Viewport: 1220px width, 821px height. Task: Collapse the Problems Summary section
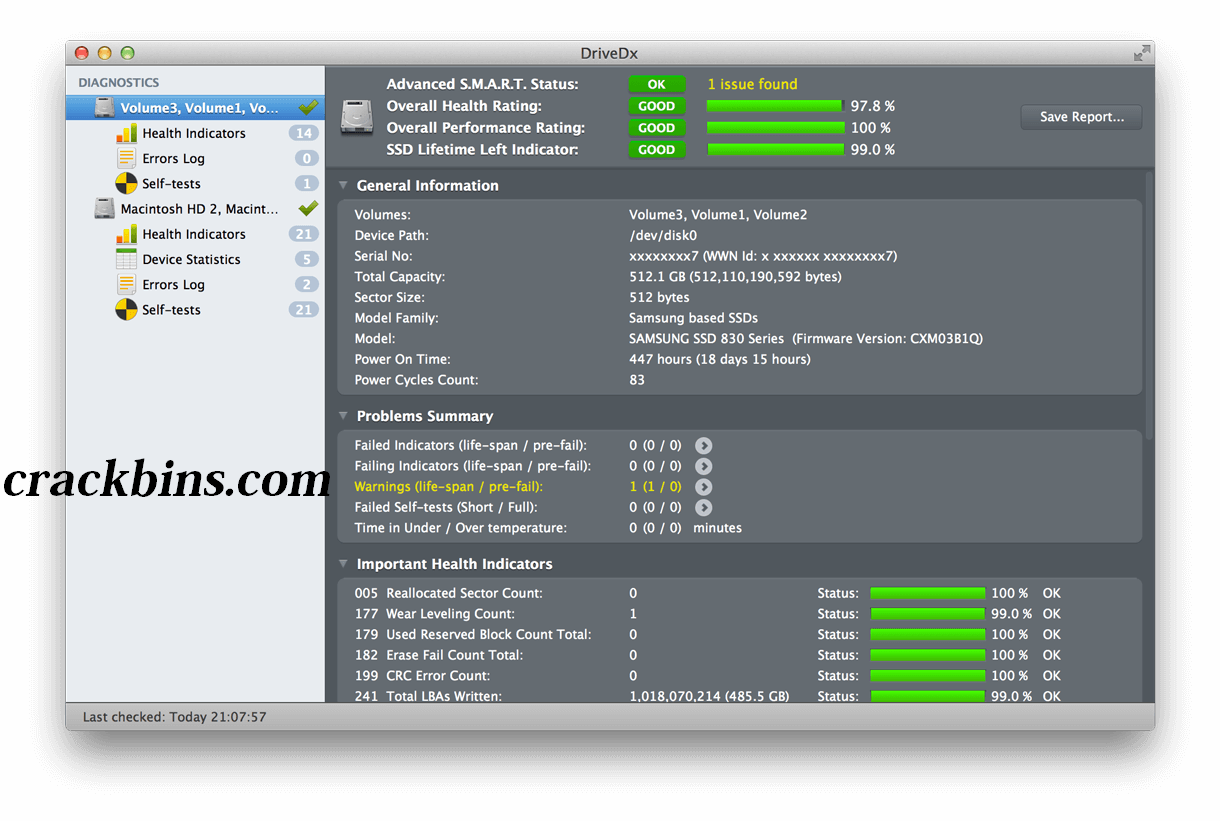pos(343,415)
